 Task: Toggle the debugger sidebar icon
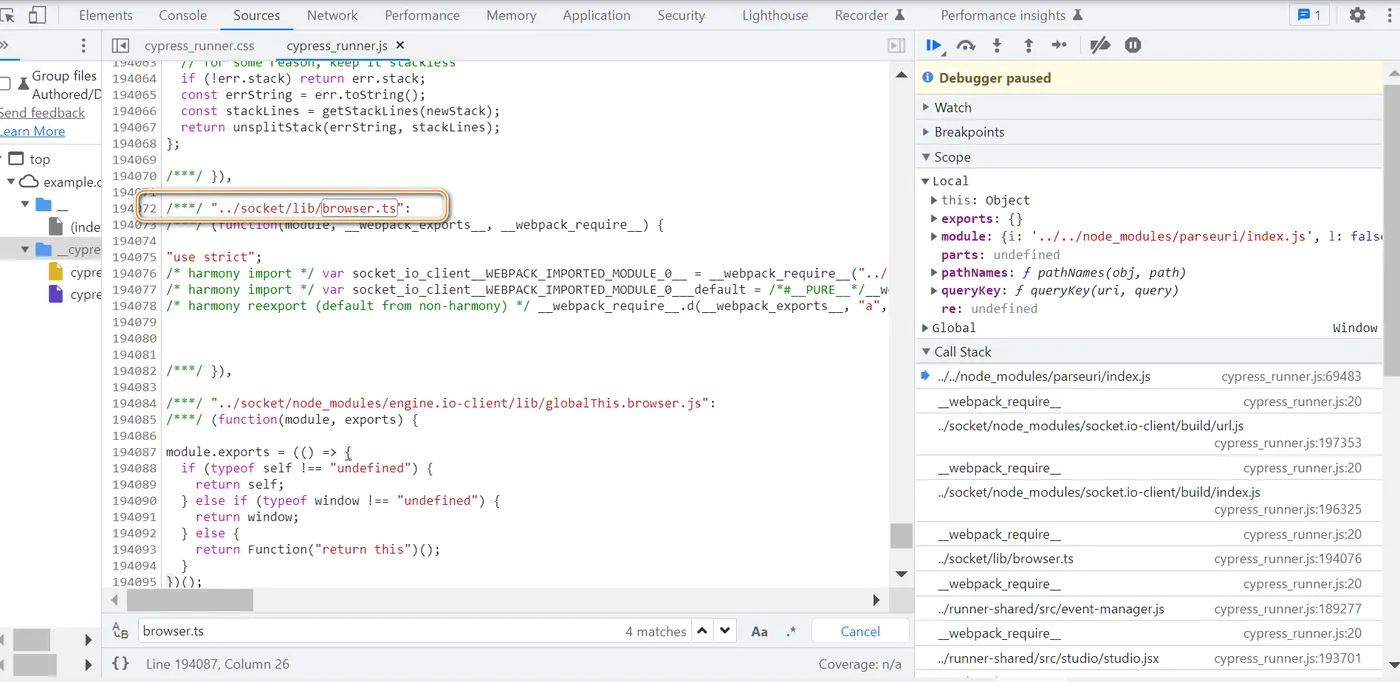(896, 46)
